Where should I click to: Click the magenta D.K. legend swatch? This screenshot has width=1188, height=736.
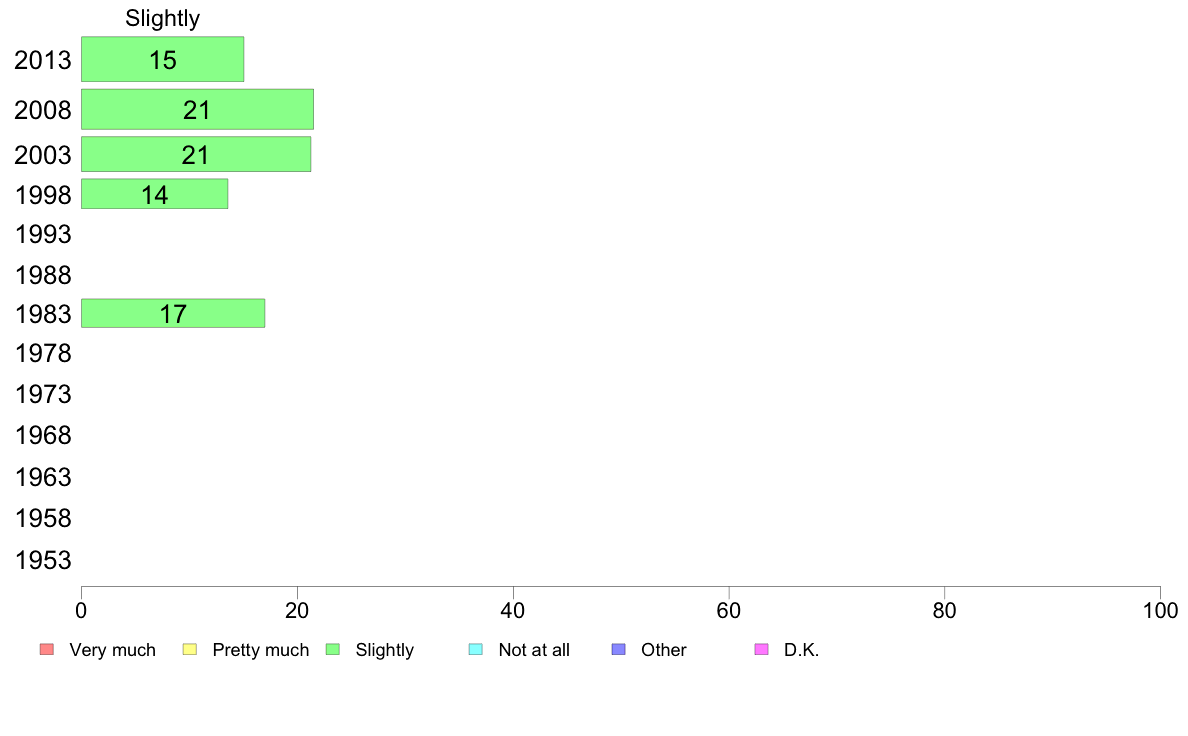click(762, 650)
